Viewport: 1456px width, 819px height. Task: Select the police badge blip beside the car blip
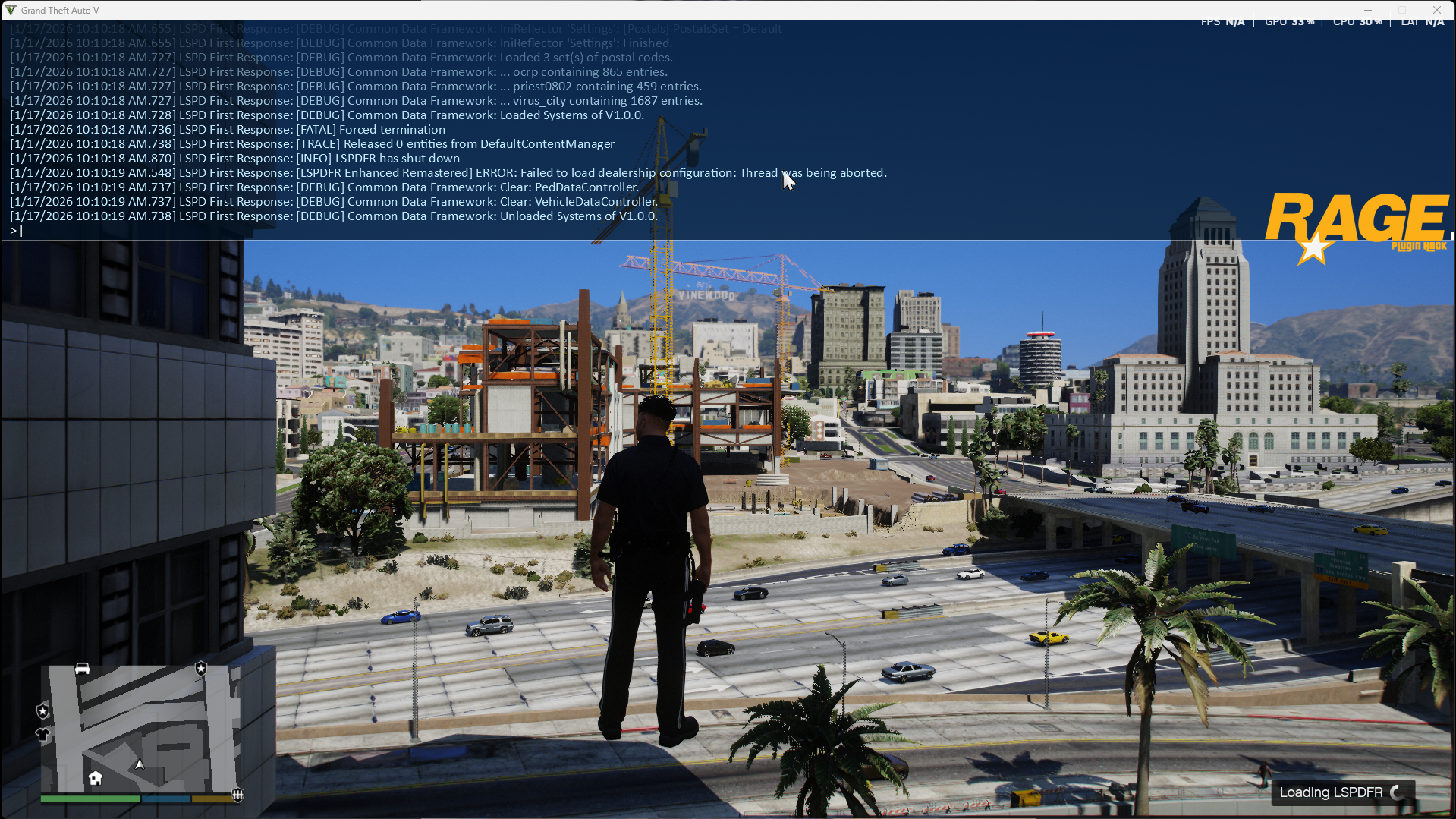click(x=201, y=668)
